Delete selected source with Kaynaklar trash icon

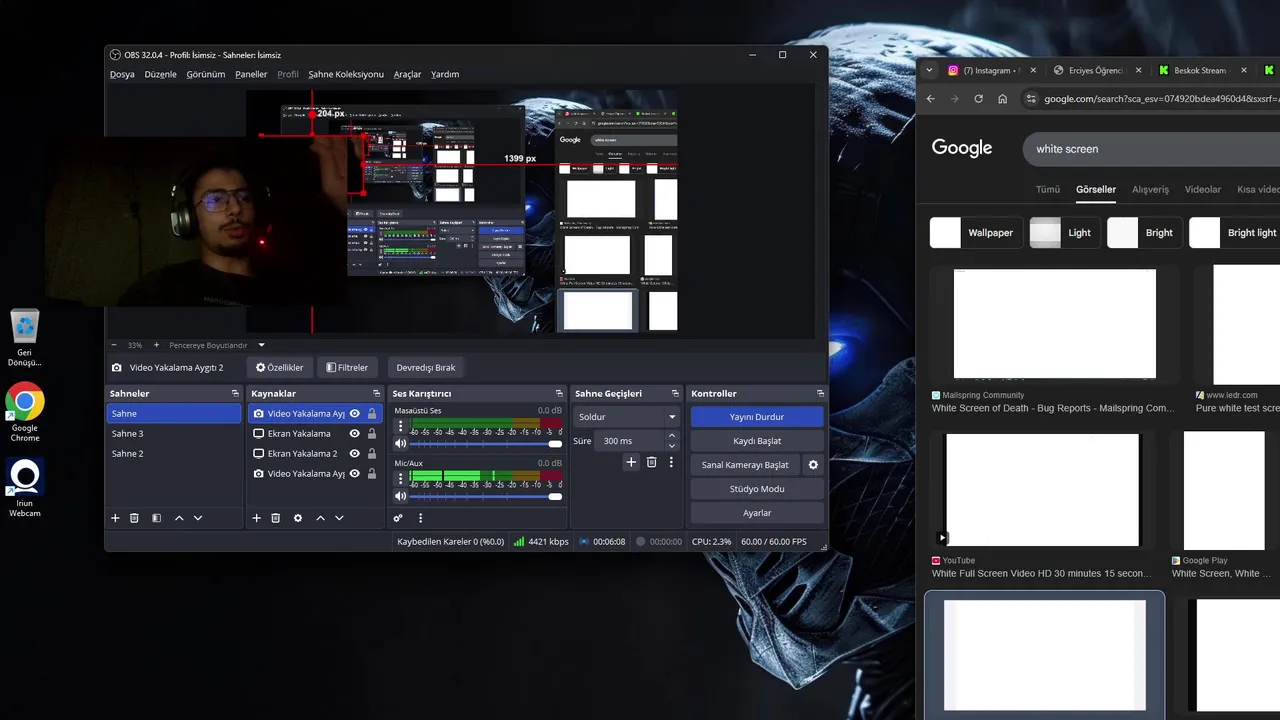[x=275, y=518]
